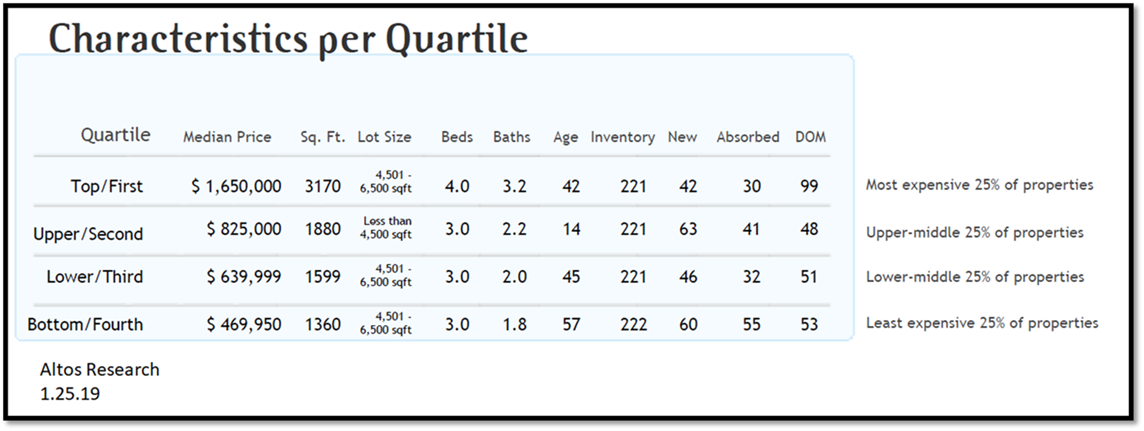This screenshot has height=431, width=1144.
Task: Select the Bottom/Fourth row label
Action: 85,324
